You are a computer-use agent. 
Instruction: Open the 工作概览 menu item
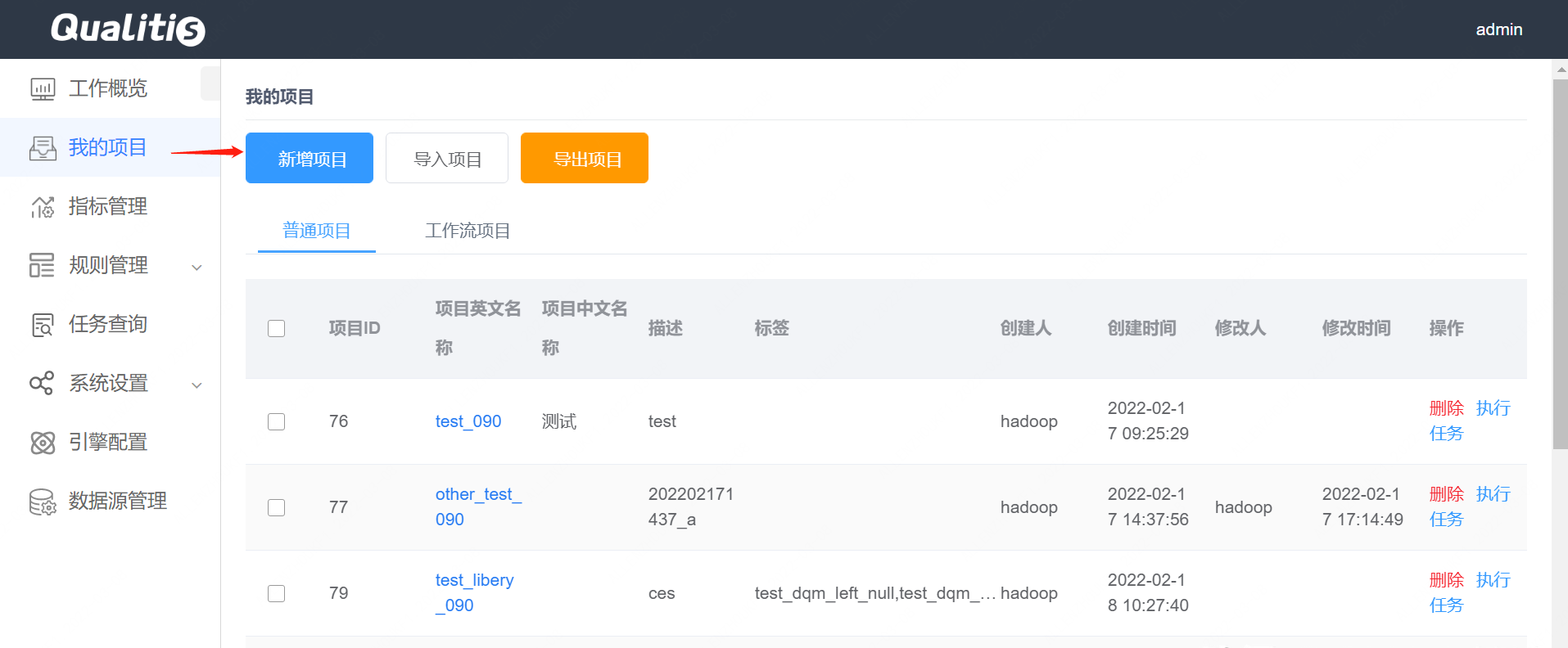pos(110,88)
